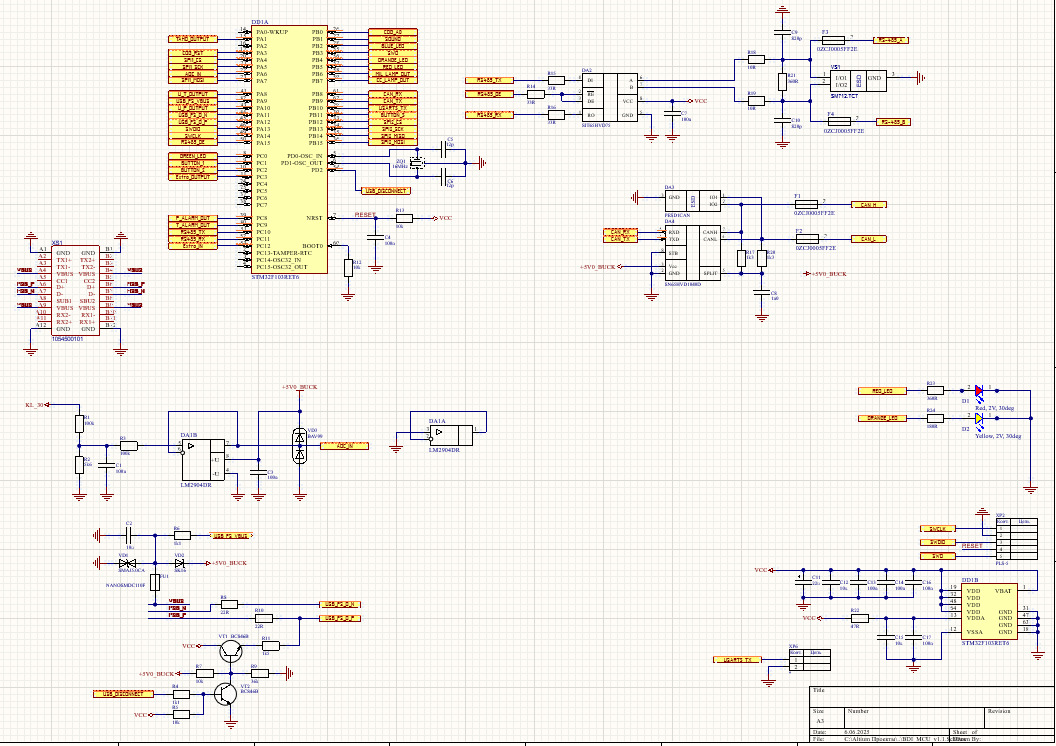Click the P_ALARM_OUT net label

point(193,218)
